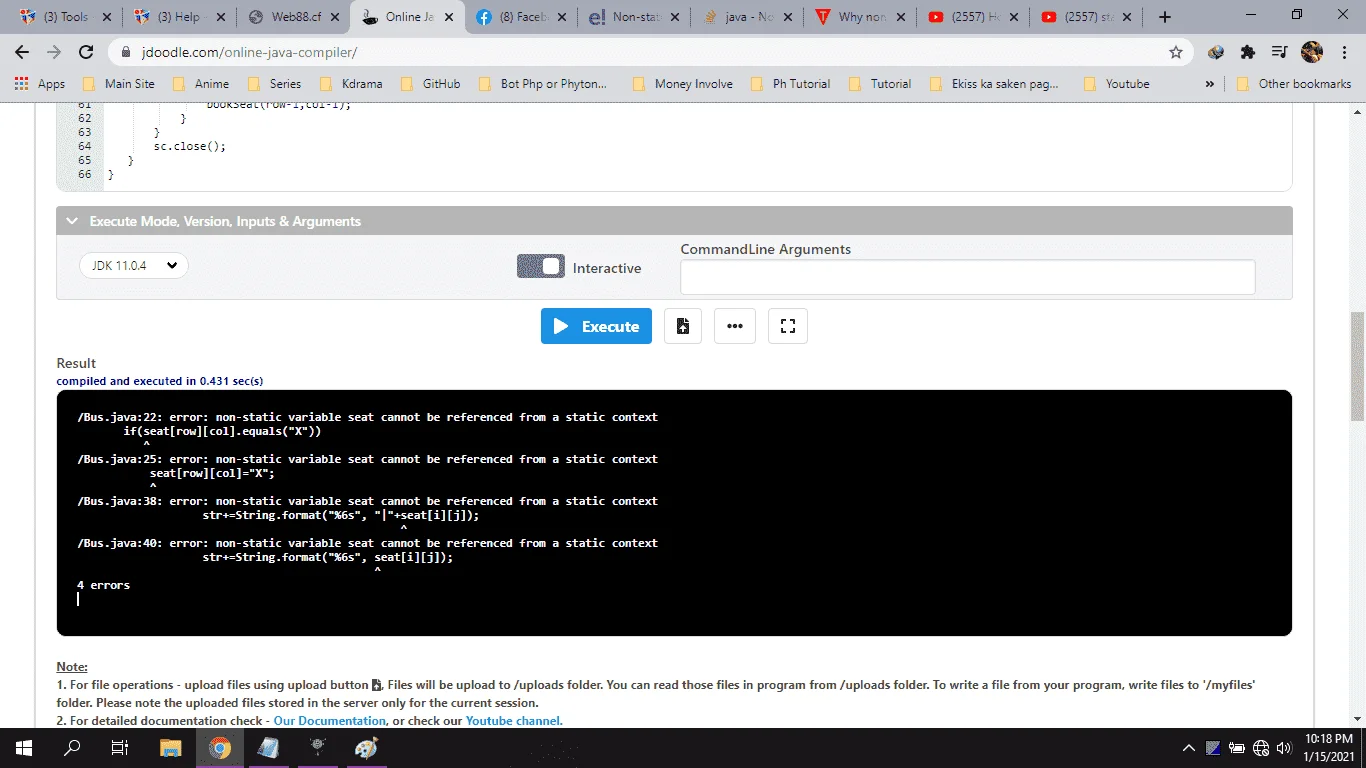This screenshot has height=768, width=1366.
Task: Open the GitHub bookmark folder
Action: pos(430,84)
